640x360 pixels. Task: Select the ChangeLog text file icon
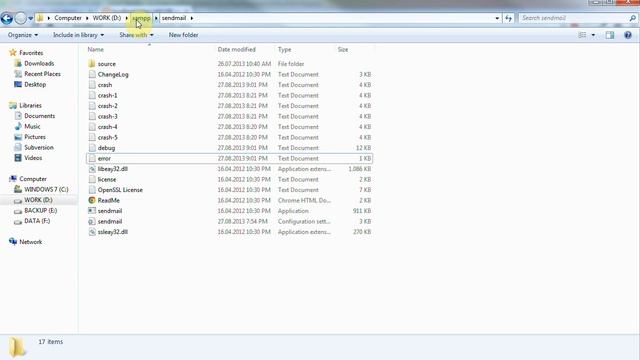pyautogui.click(x=92, y=74)
